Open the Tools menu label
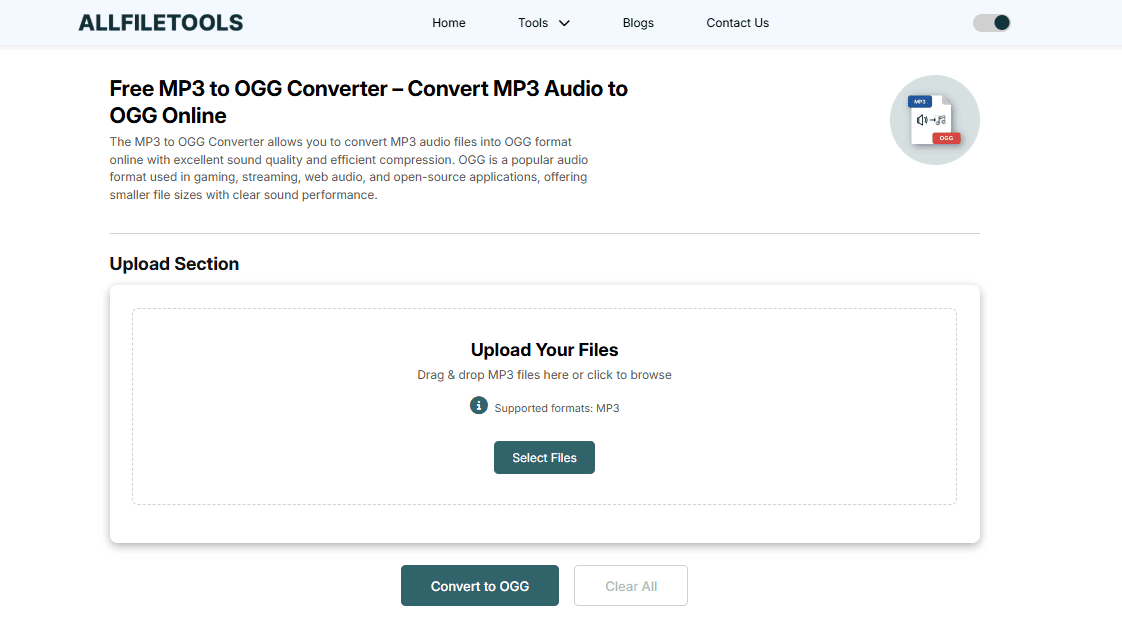 [533, 23]
